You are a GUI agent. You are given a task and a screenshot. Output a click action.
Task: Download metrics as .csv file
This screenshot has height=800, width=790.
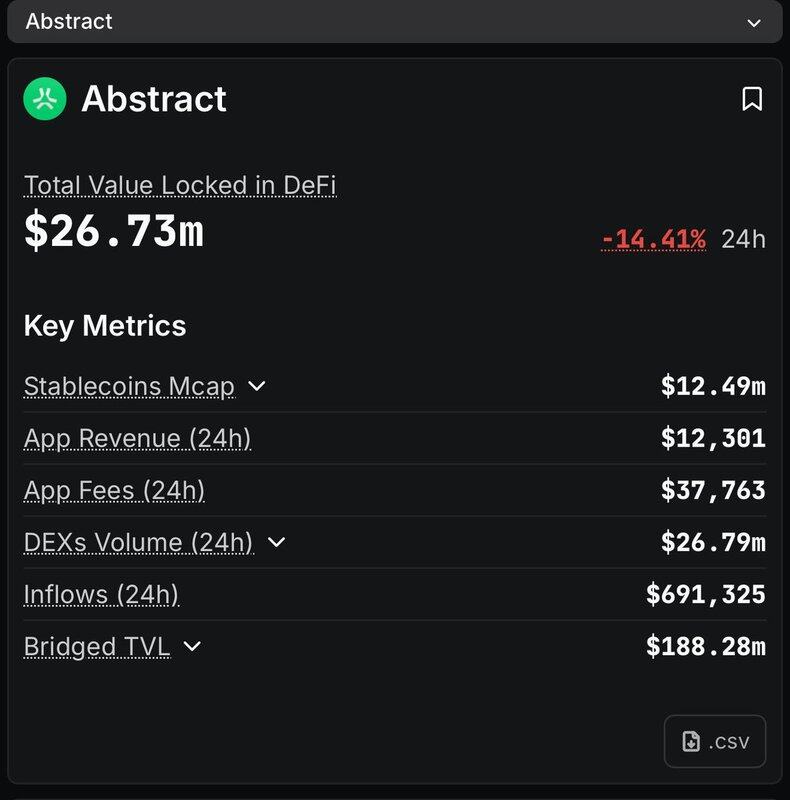(x=715, y=741)
